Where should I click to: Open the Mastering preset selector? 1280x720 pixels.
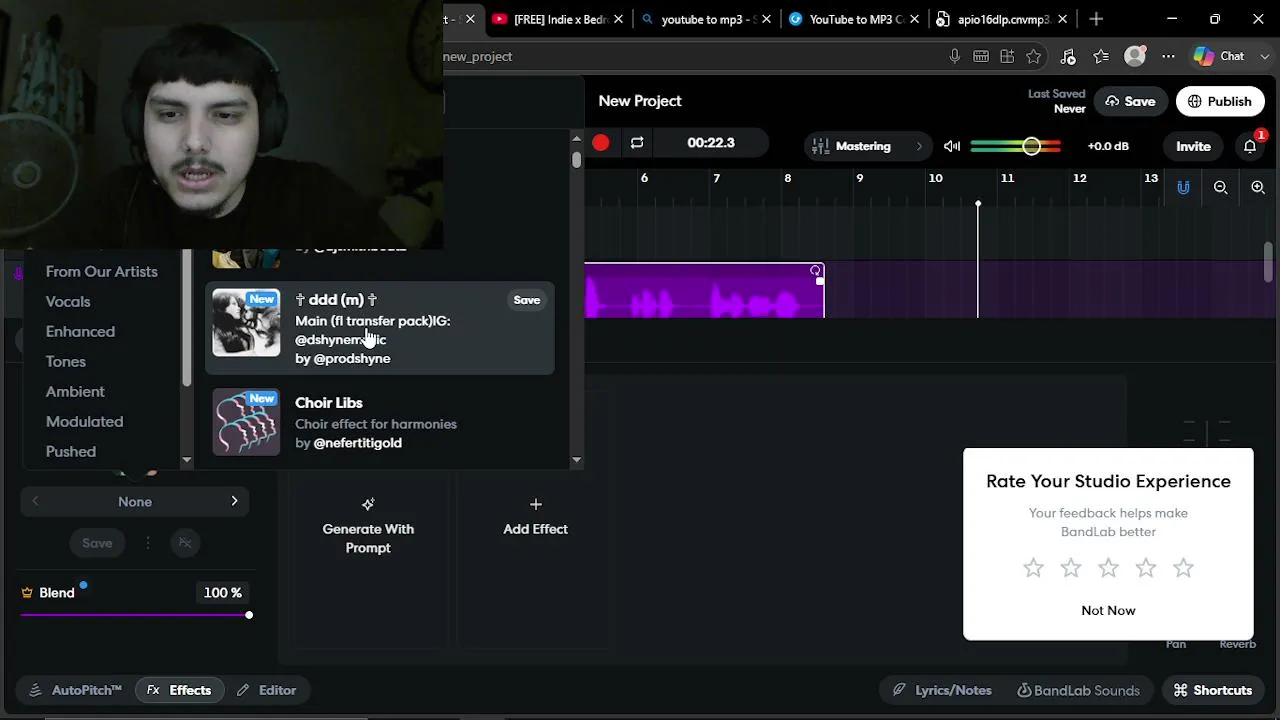[867, 146]
